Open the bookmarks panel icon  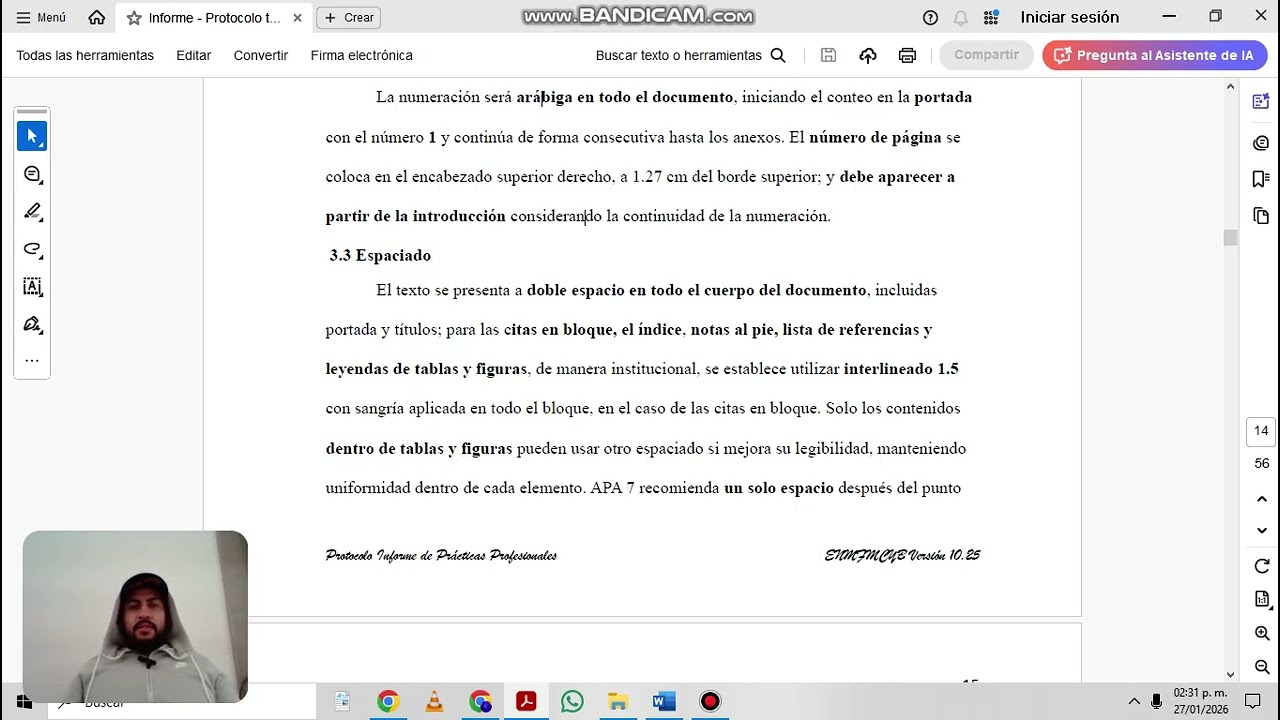1261,179
